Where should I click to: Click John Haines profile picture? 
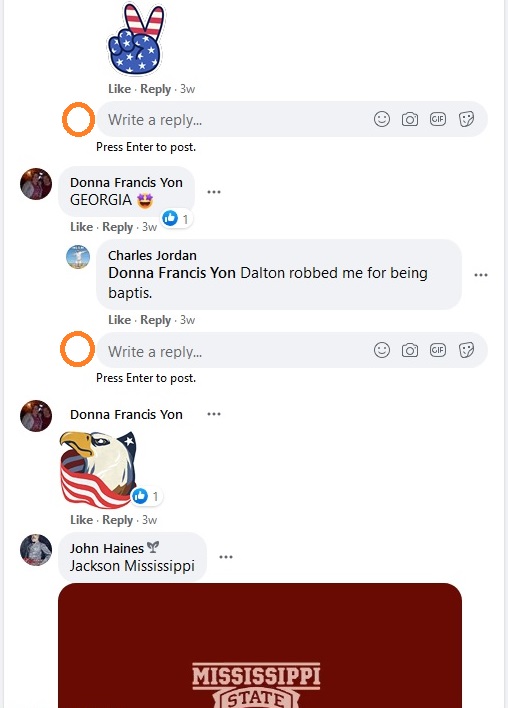[x=36, y=550]
